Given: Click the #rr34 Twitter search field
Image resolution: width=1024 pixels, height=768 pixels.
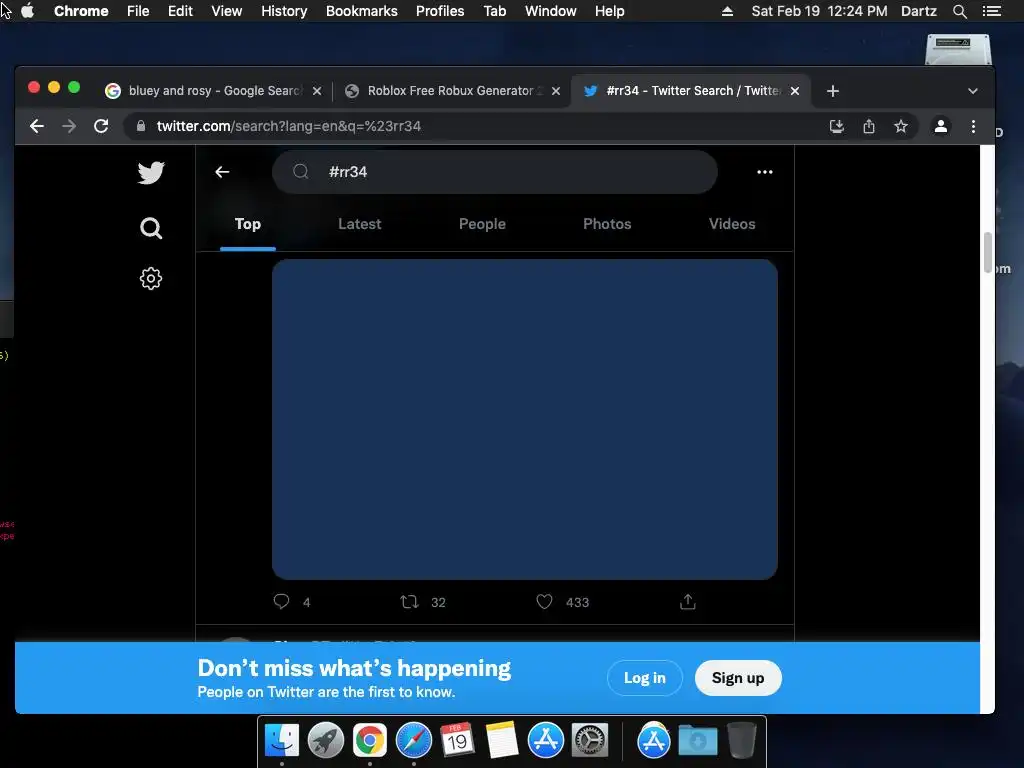Looking at the screenshot, I should click(x=495, y=172).
